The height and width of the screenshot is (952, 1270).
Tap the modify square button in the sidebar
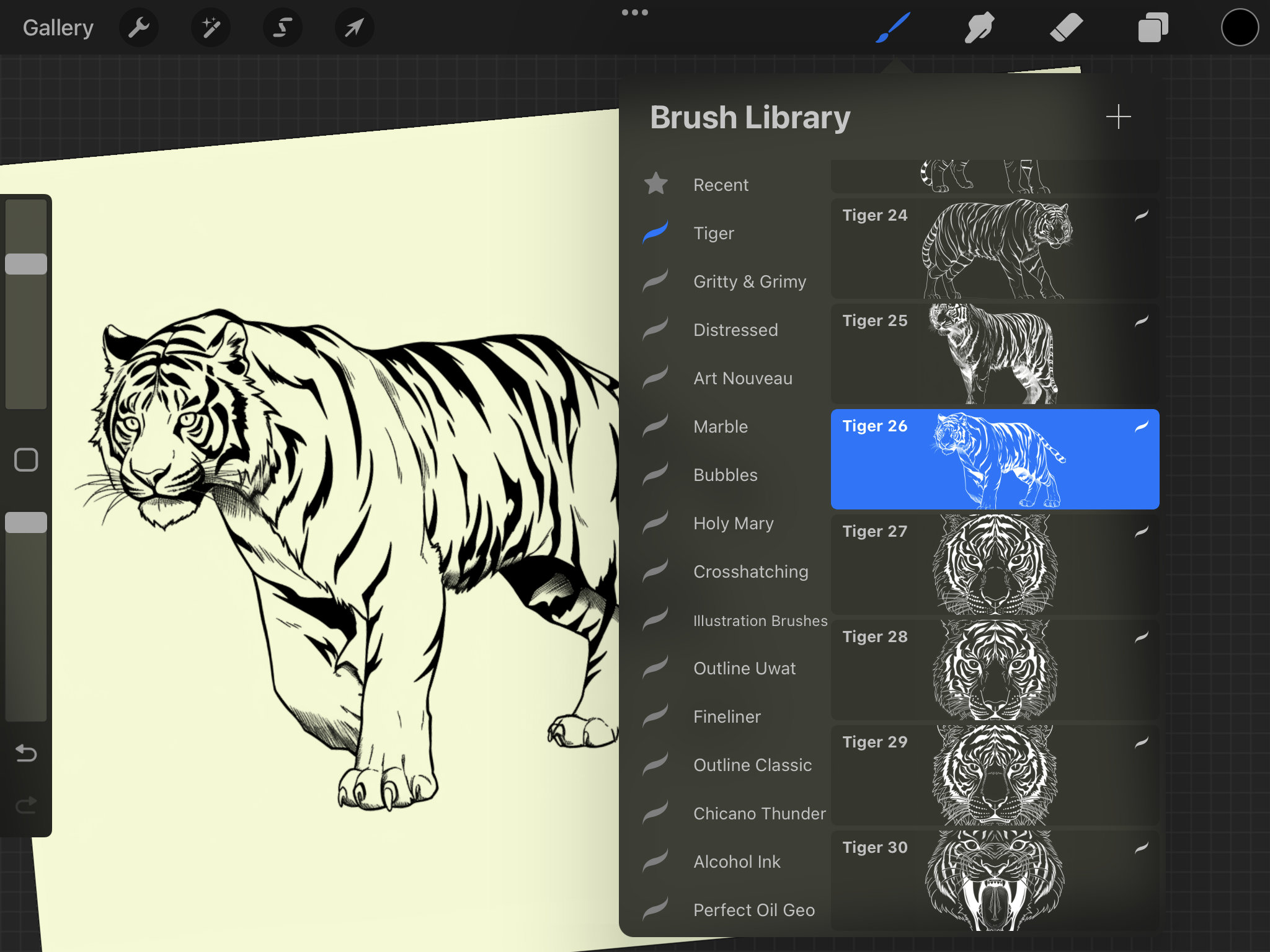pyautogui.click(x=25, y=459)
